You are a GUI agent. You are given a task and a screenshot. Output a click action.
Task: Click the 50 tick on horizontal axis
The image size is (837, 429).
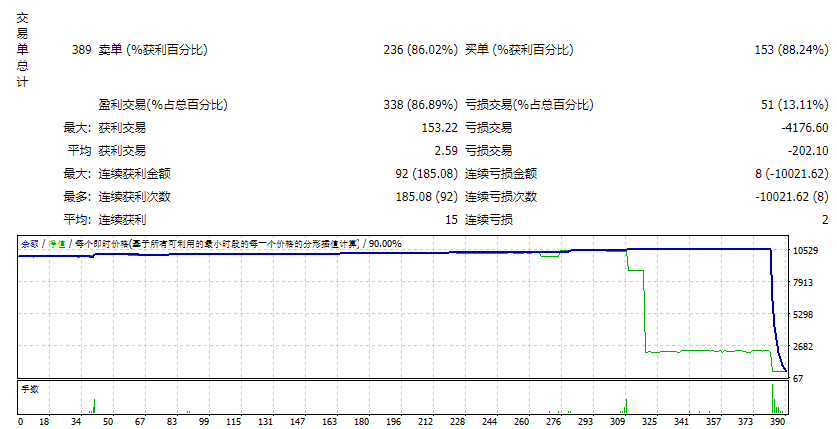click(108, 422)
